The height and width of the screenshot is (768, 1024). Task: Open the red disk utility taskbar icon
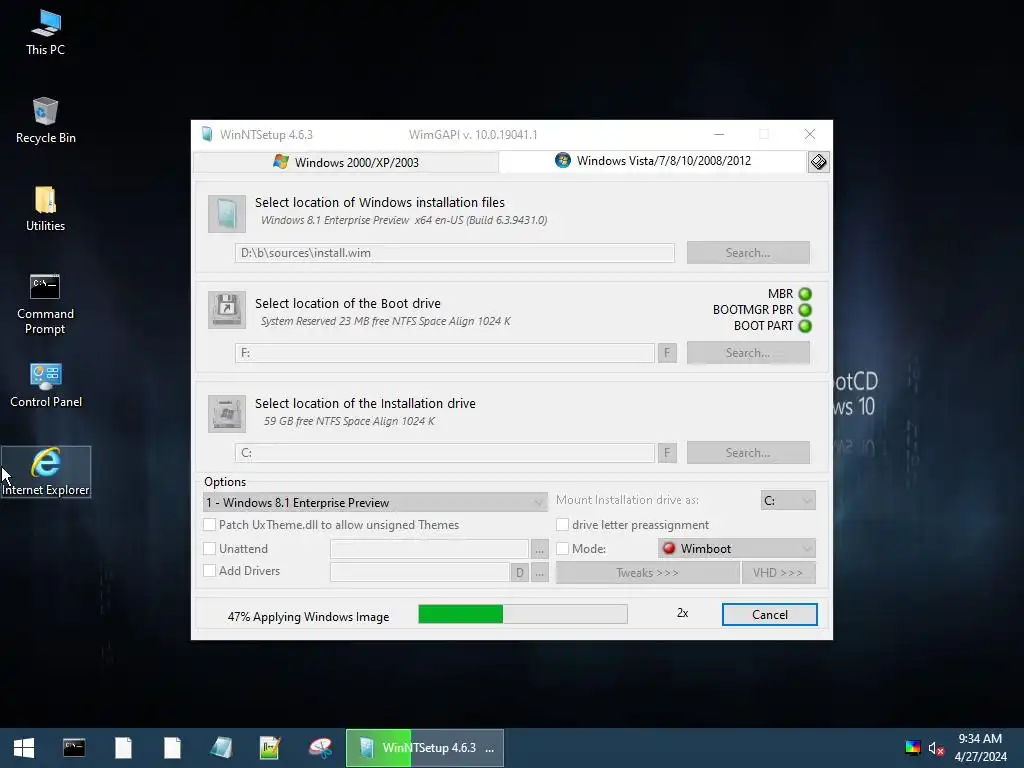pos(319,748)
